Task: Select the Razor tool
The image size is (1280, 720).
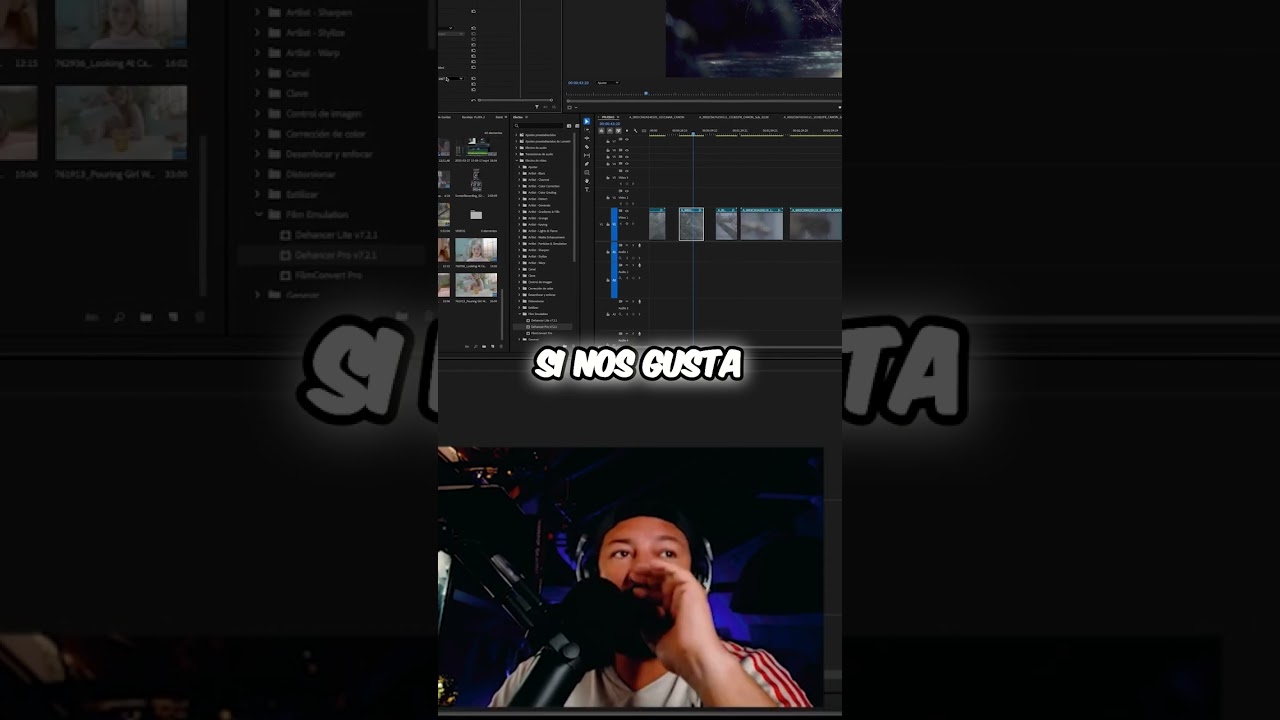Action: [587, 147]
